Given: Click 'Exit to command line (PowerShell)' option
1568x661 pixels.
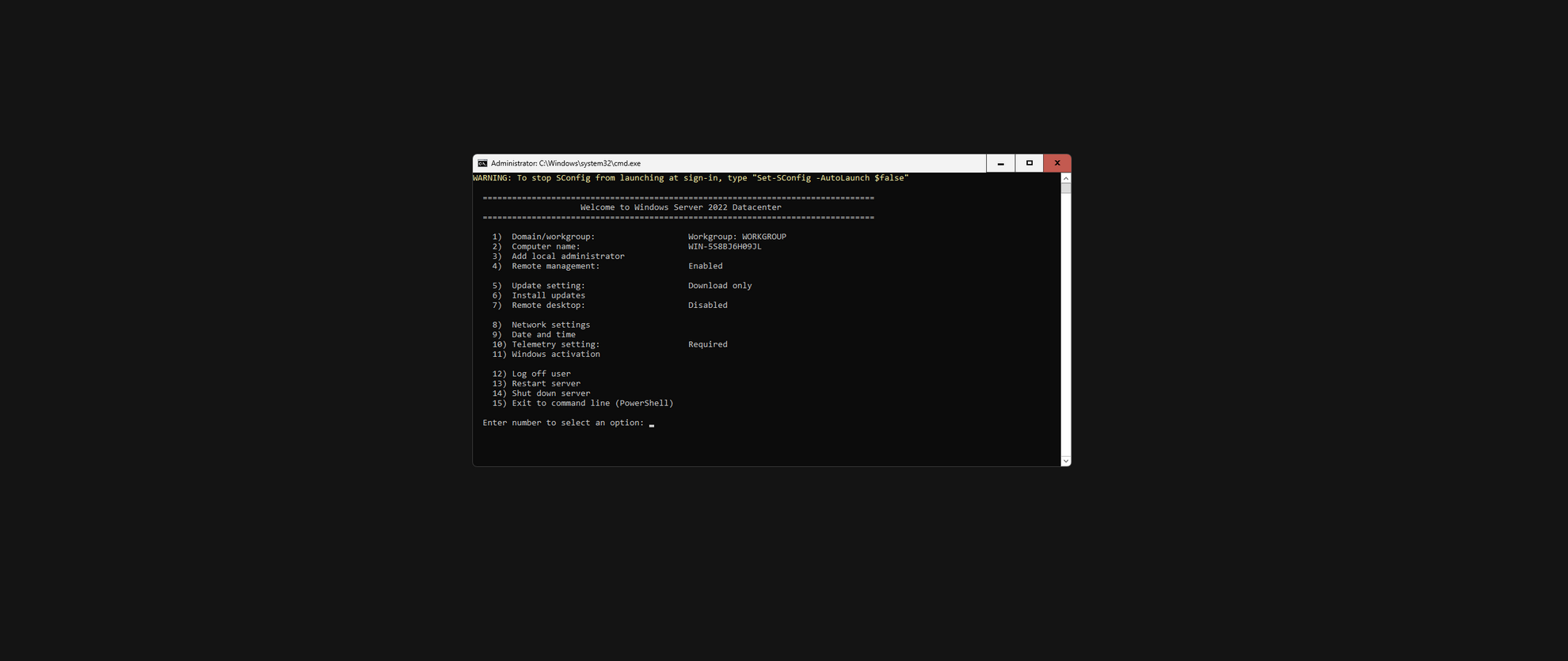Looking at the screenshot, I should tap(583, 403).
